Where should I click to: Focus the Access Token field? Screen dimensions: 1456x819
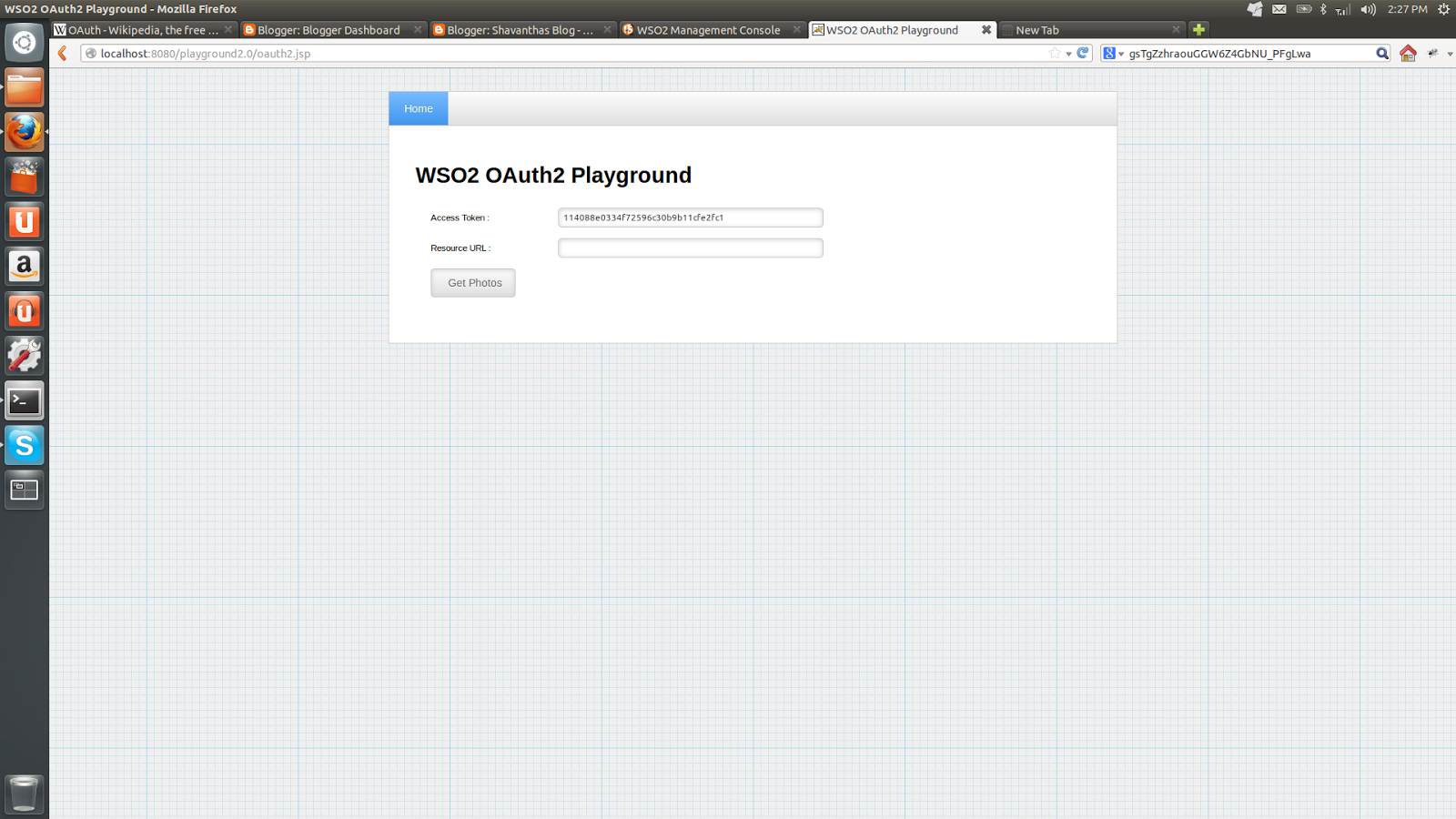pyautogui.click(x=691, y=217)
